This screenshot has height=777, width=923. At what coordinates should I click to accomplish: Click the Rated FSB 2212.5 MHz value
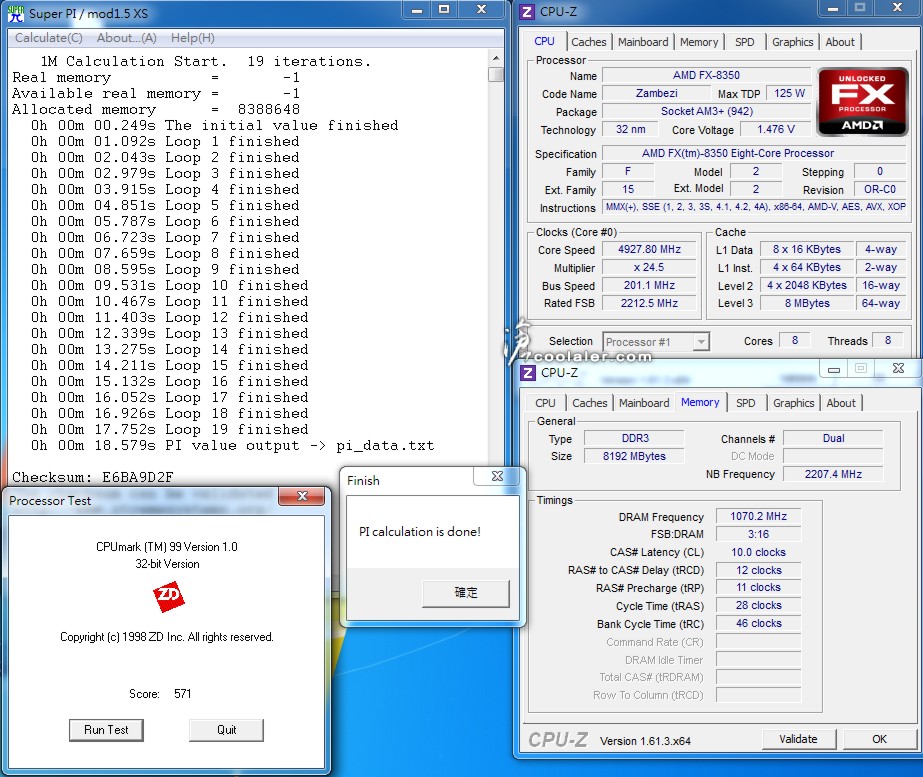649,303
